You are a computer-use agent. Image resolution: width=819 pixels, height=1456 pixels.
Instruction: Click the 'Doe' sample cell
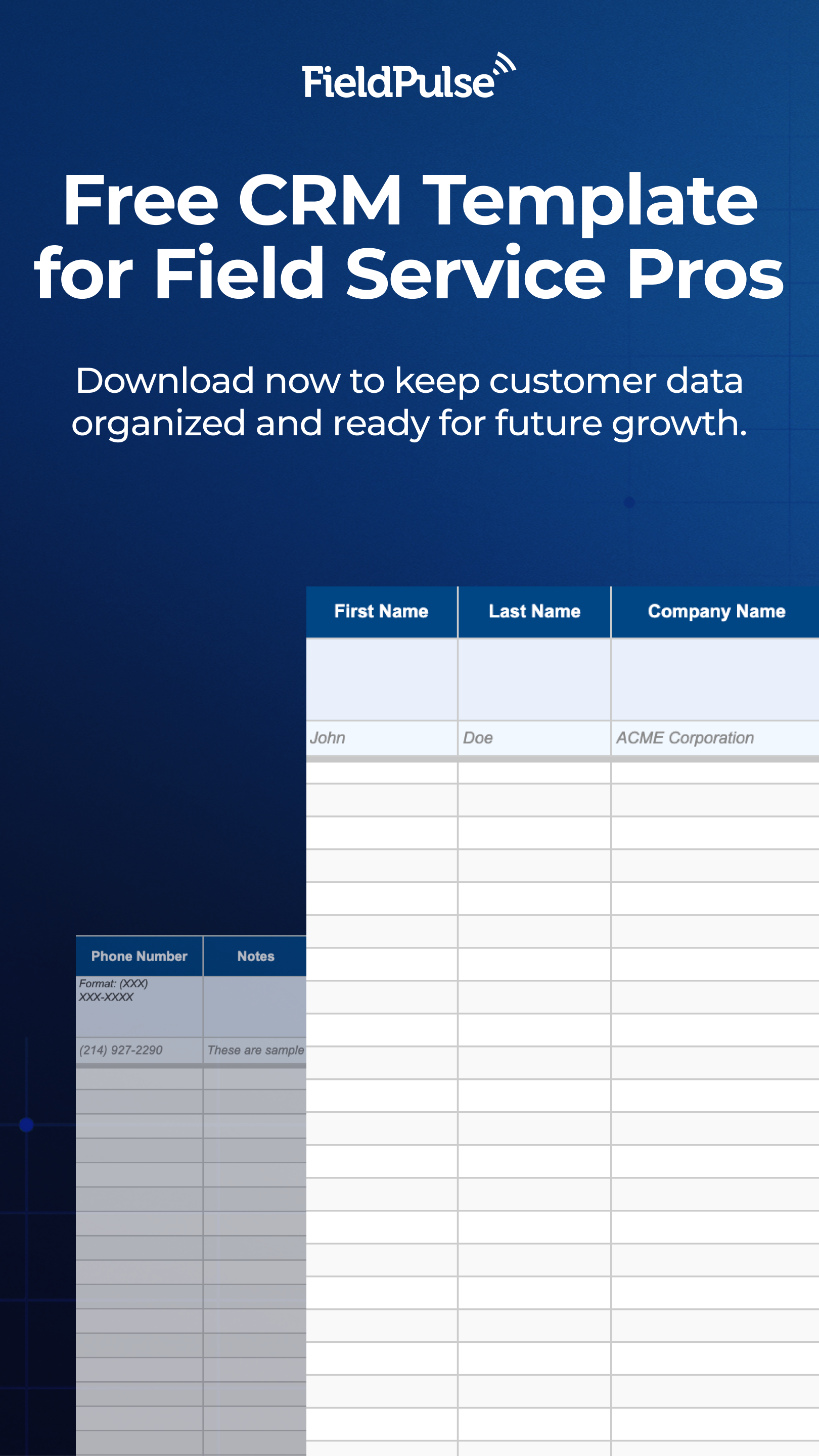534,738
